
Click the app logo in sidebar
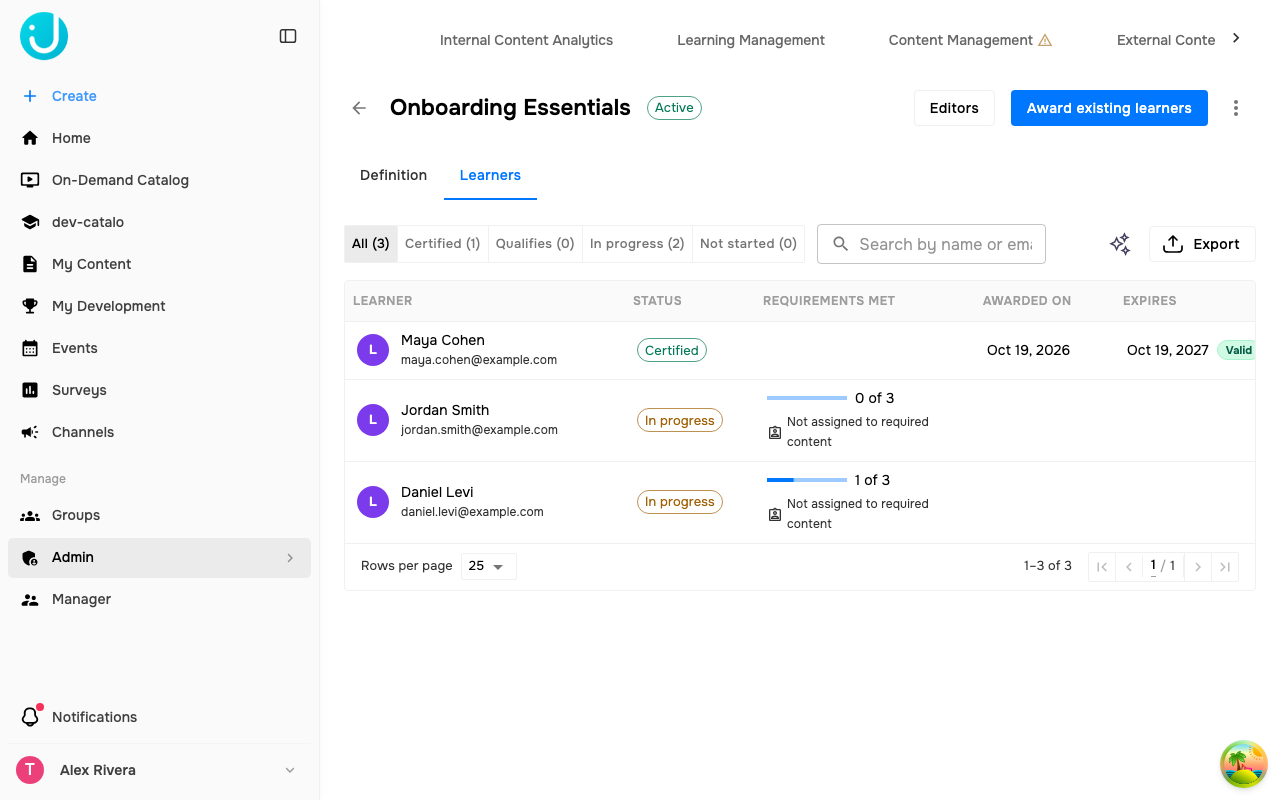(x=44, y=36)
